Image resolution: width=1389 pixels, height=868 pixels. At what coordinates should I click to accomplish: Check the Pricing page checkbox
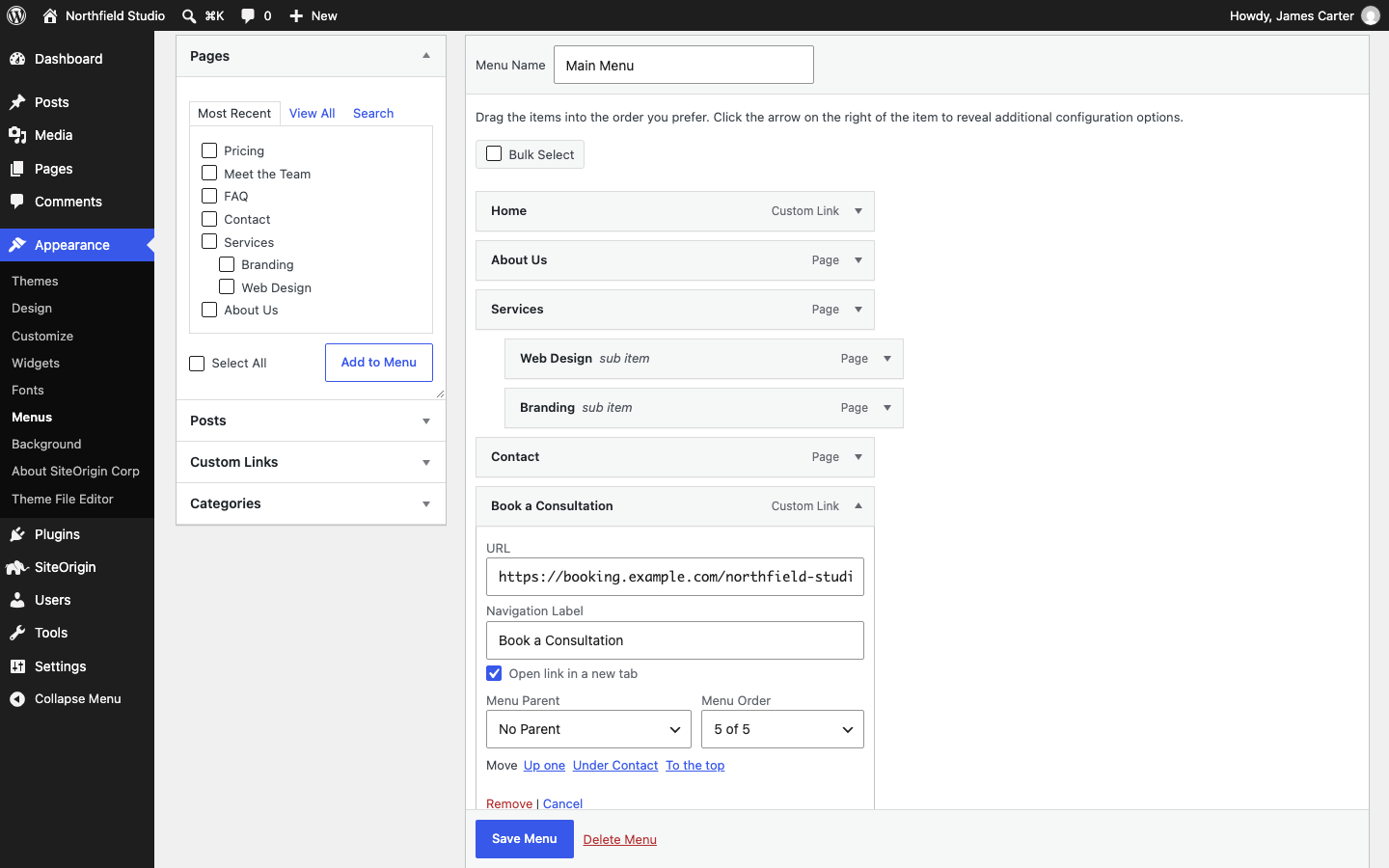pos(209,150)
